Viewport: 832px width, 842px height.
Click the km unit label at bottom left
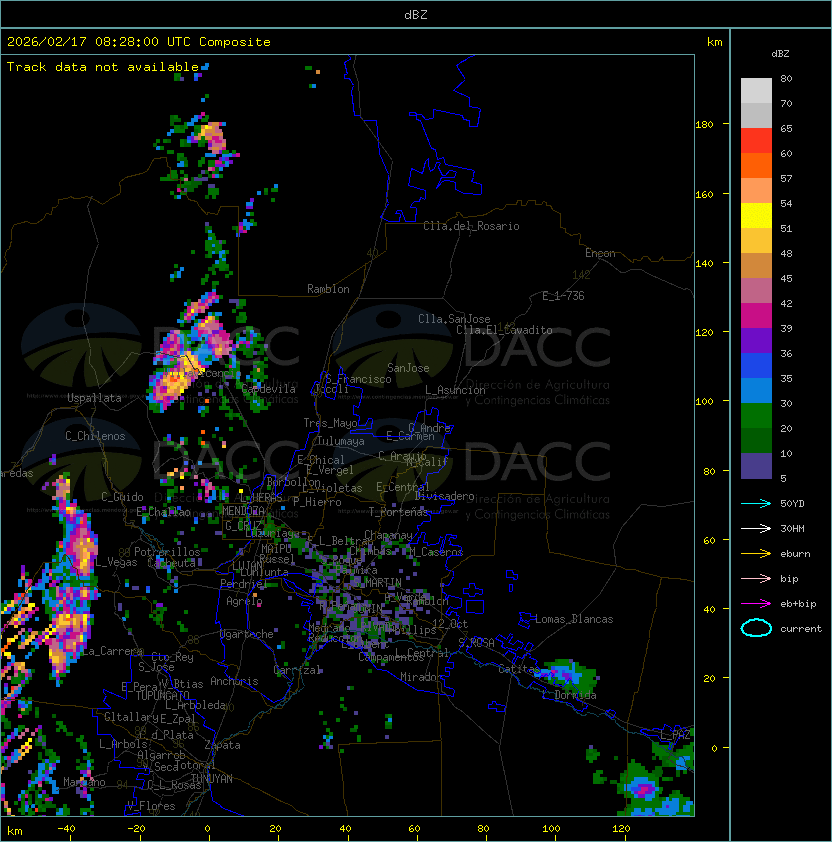pyautogui.click(x=15, y=831)
